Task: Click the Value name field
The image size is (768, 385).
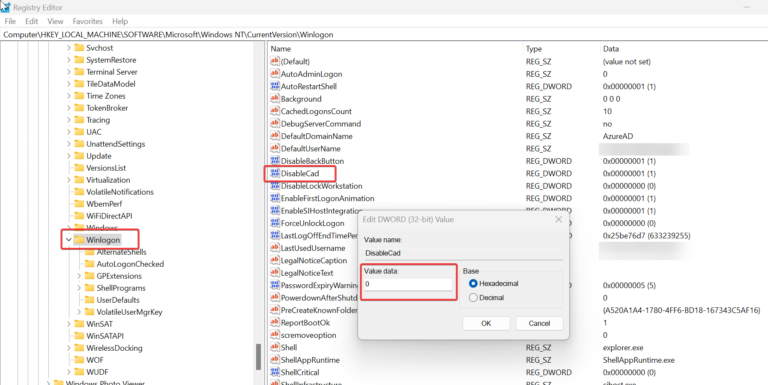Action: [463, 253]
